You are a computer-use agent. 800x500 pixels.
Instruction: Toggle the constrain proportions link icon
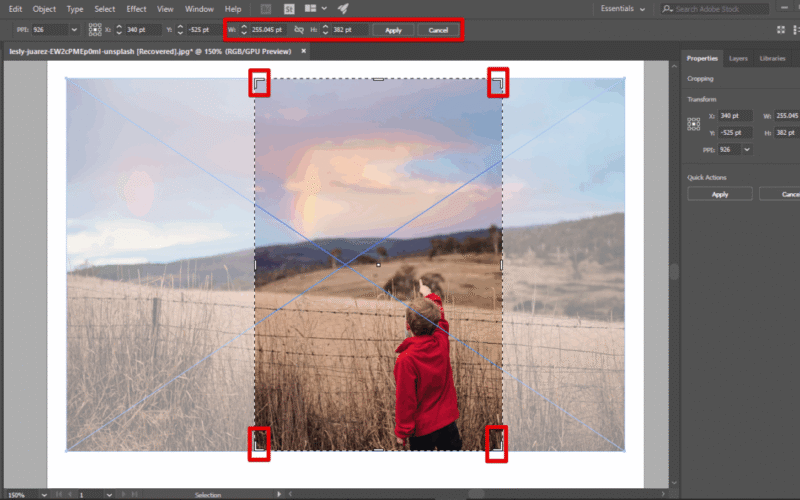pyautogui.click(x=299, y=30)
